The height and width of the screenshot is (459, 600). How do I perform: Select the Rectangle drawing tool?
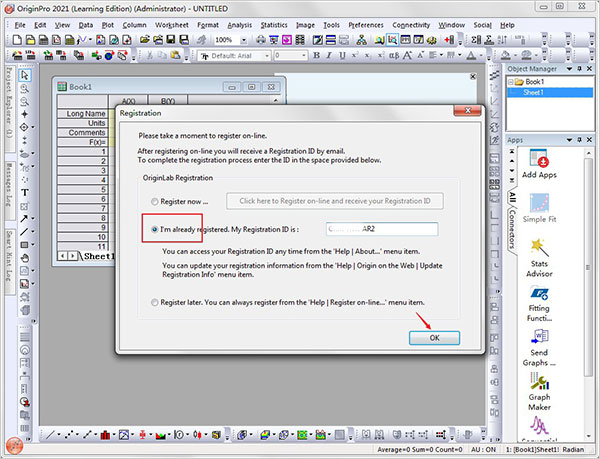[24, 244]
